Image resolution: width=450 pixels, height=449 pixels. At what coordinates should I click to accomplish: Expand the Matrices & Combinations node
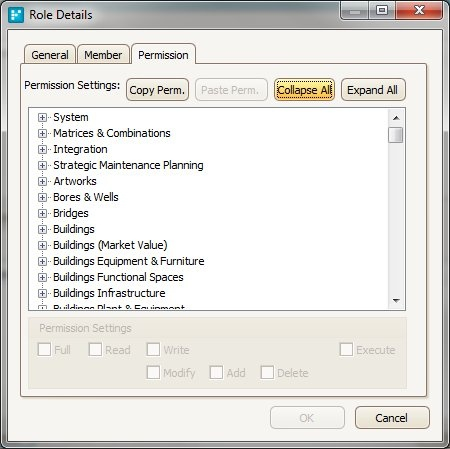[42, 133]
